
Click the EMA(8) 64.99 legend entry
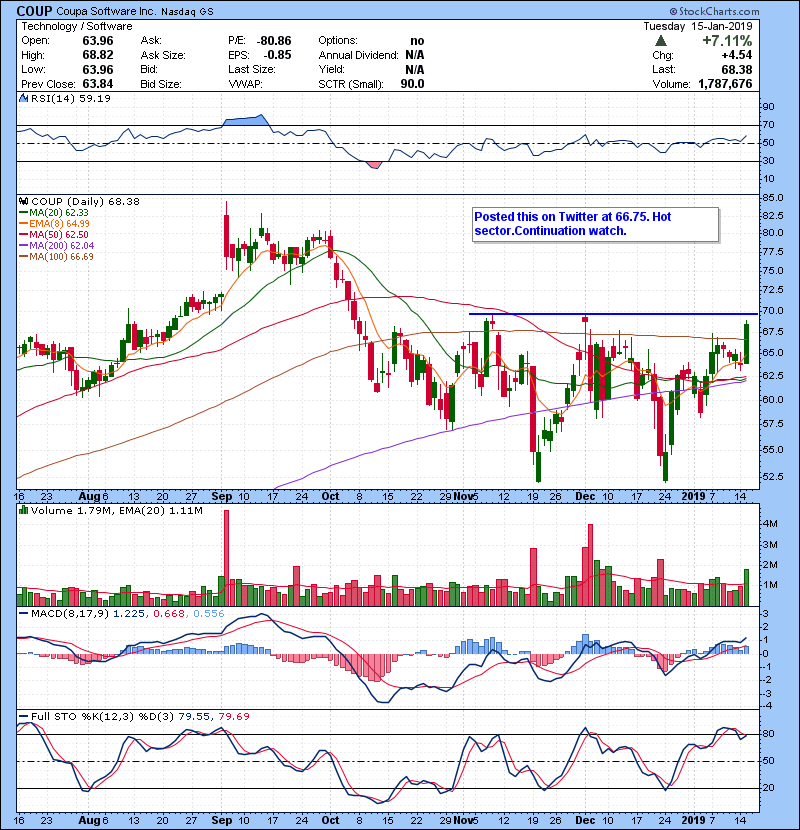54,223
